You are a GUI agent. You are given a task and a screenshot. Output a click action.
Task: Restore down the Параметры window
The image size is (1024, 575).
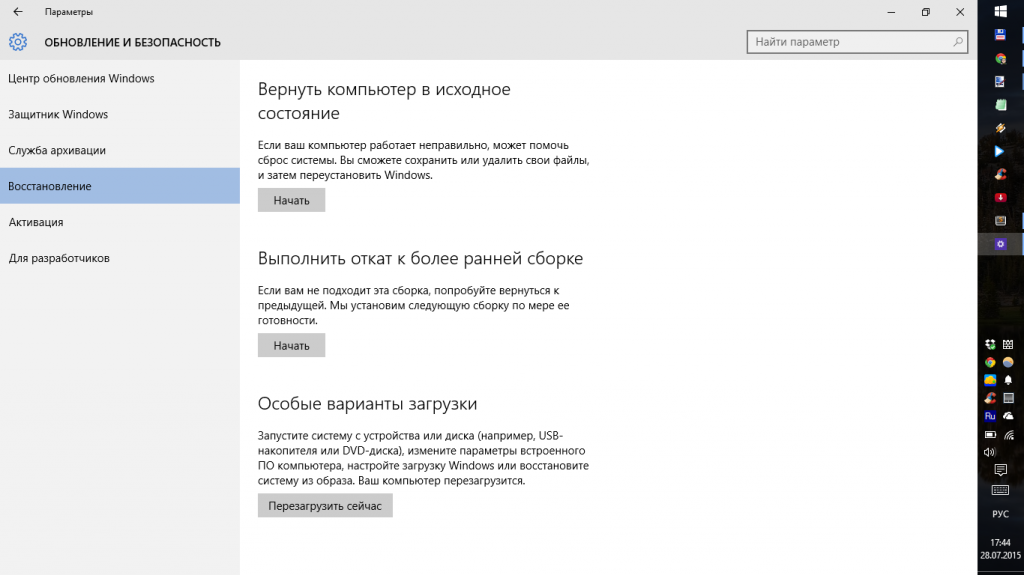(925, 12)
